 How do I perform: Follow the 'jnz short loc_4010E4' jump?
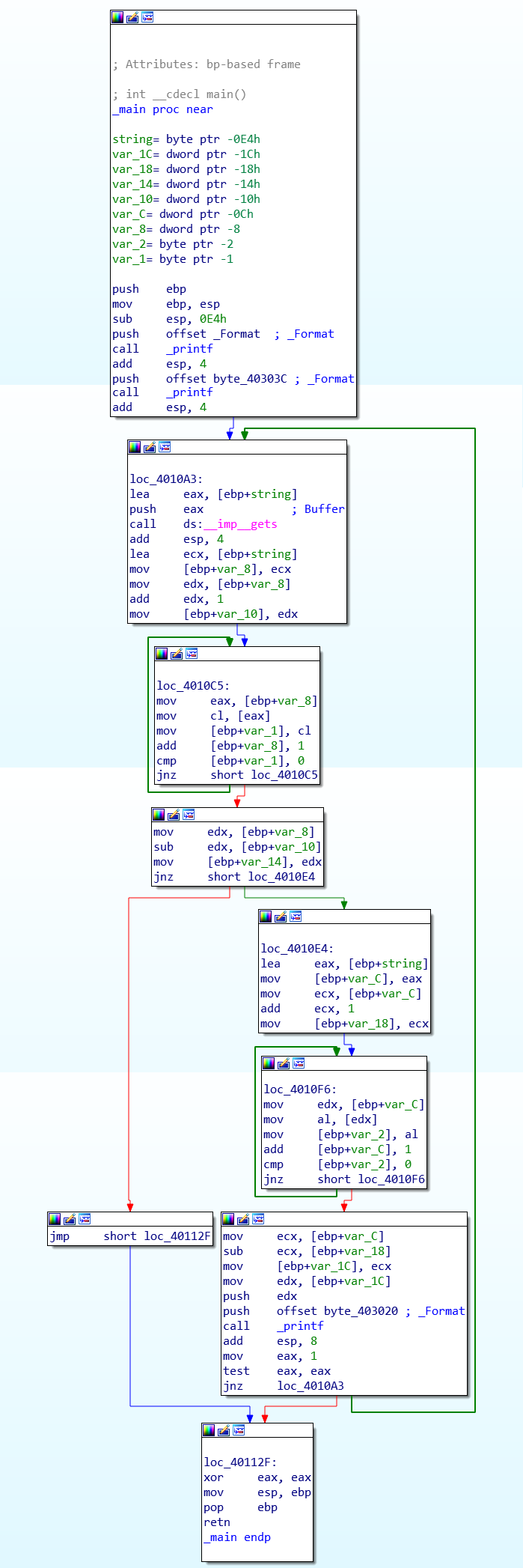click(234, 877)
